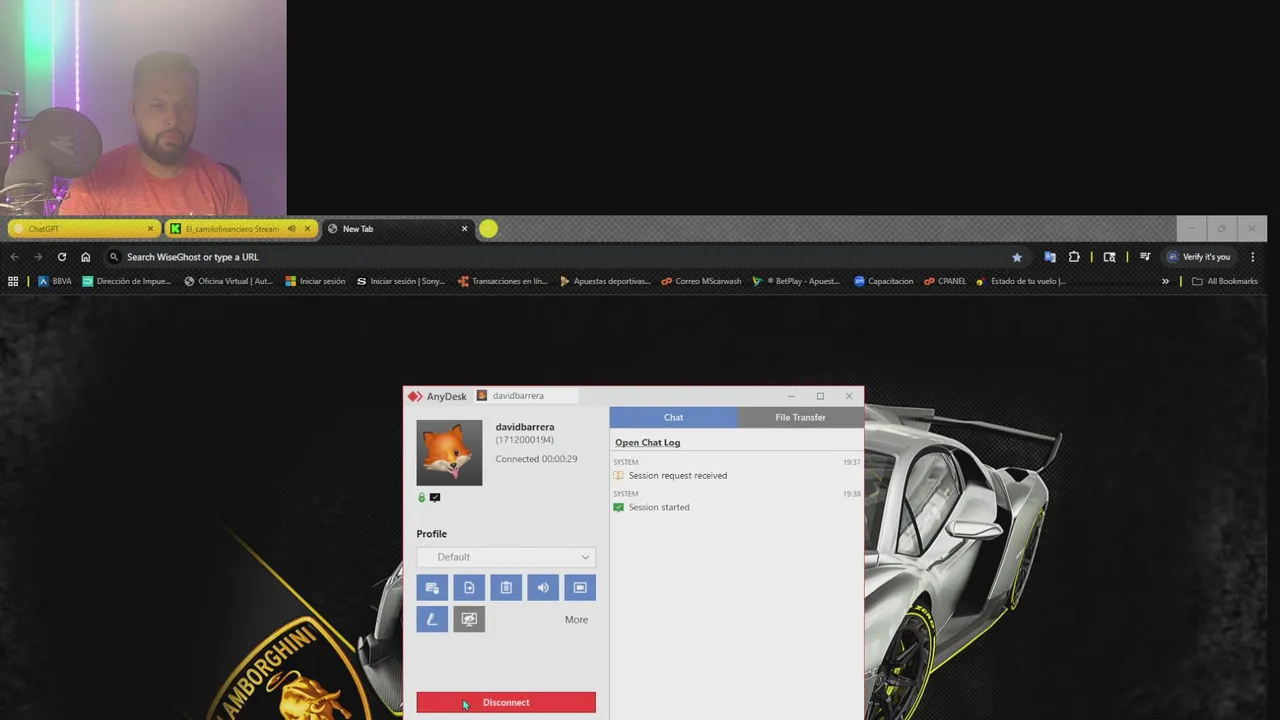Click the Search WiseGhost address bar
Viewport: 1280px width, 720px height.
pos(565,257)
